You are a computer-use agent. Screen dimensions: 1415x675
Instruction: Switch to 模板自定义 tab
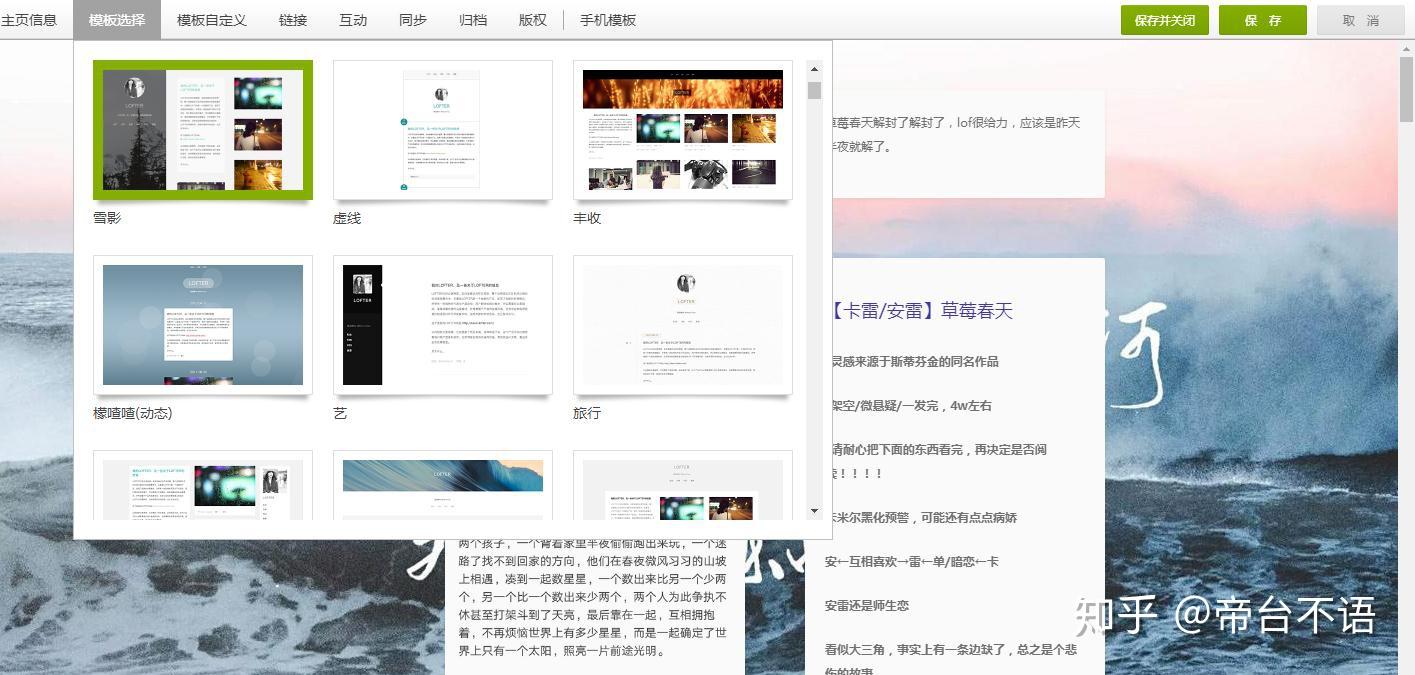[212, 20]
